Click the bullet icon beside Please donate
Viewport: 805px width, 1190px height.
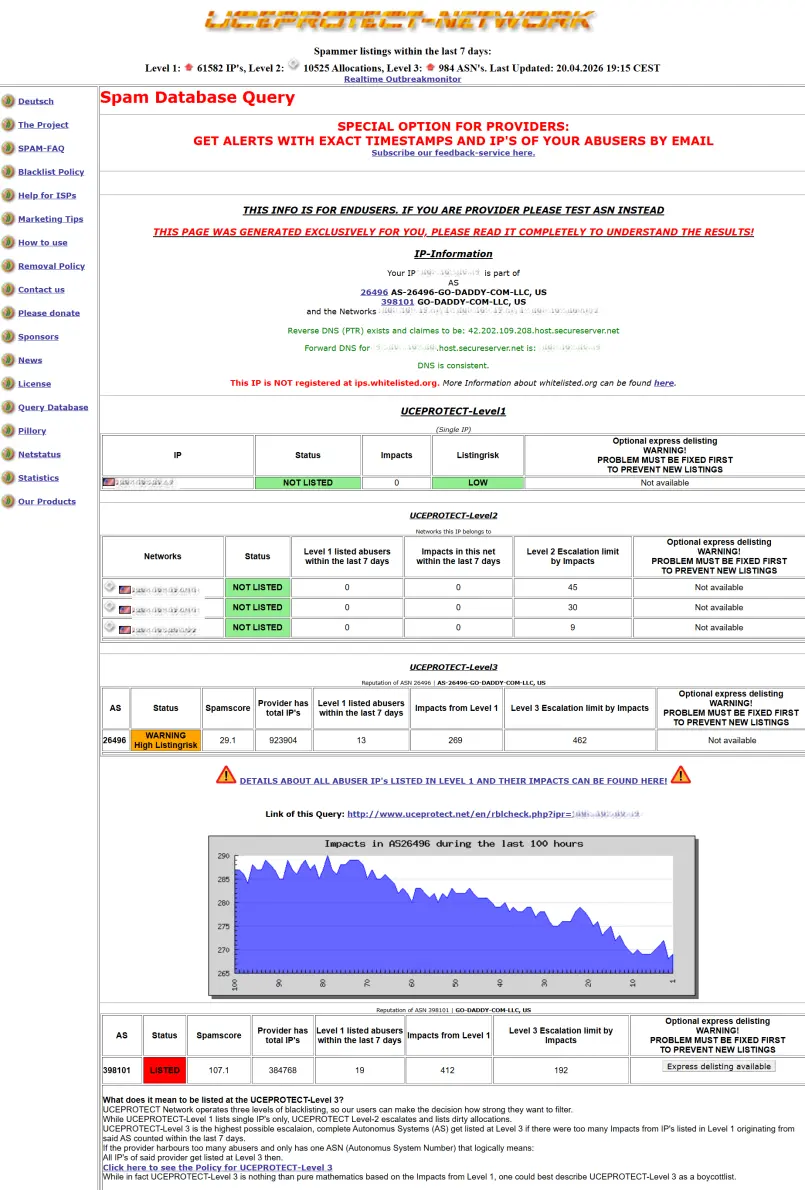[8, 313]
